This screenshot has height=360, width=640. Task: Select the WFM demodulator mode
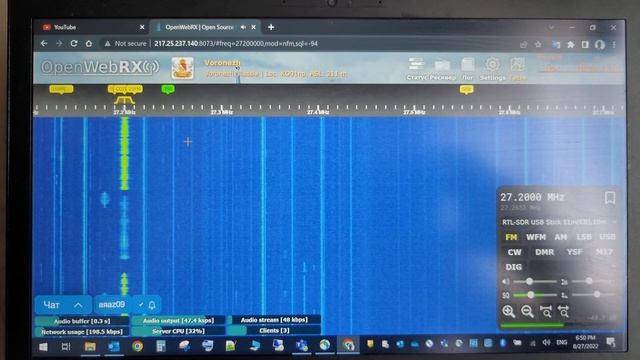click(x=536, y=237)
